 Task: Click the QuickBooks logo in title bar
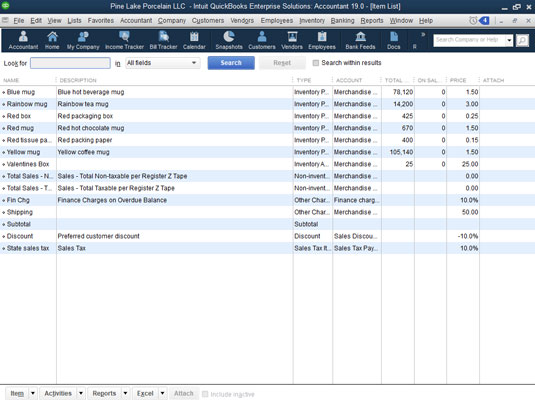5,6
